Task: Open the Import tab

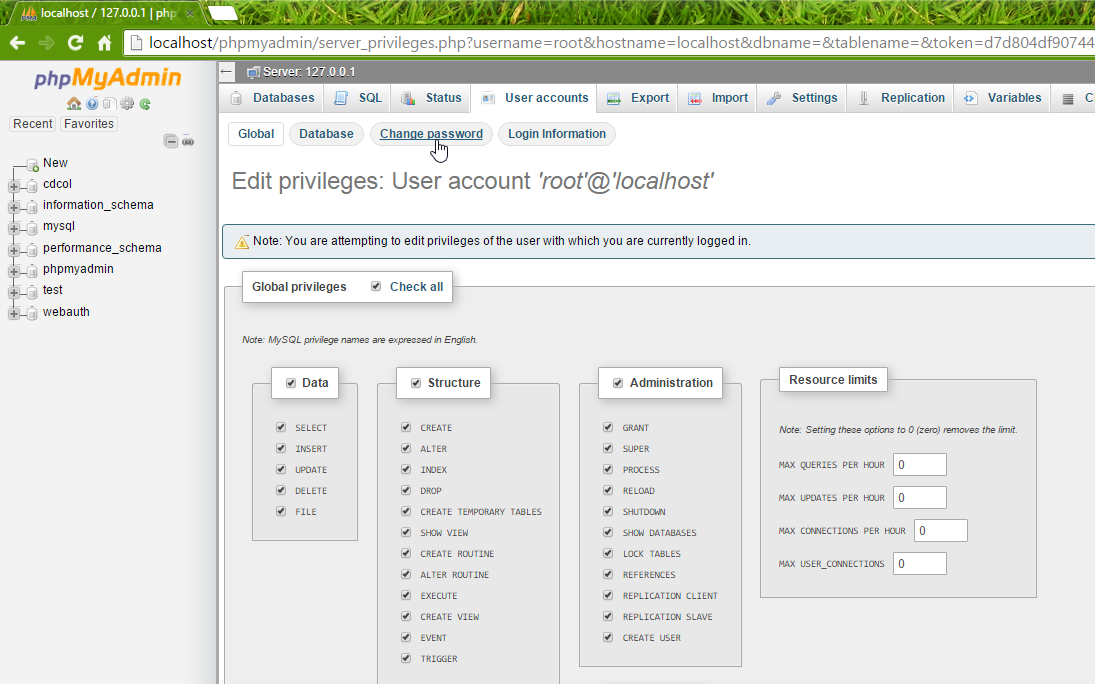Action: pyautogui.click(x=717, y=98)
